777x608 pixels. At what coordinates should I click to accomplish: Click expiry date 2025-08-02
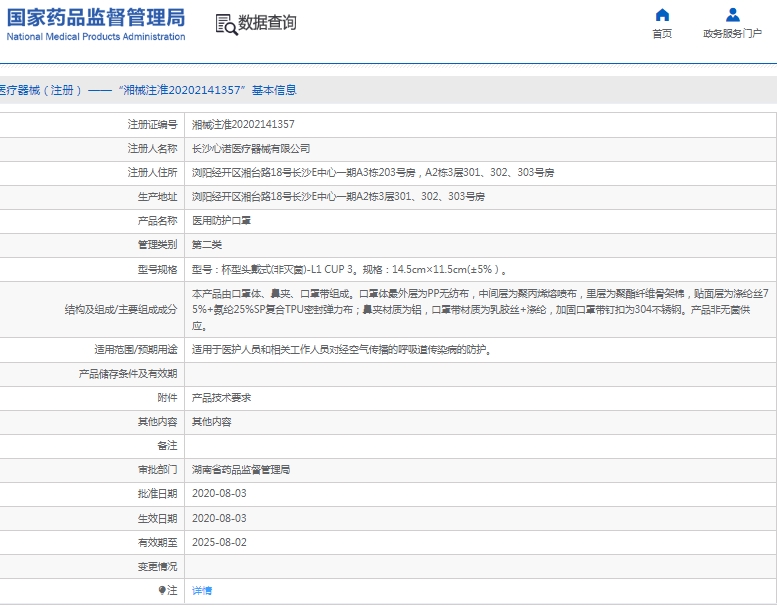click(x=219, y=542)
